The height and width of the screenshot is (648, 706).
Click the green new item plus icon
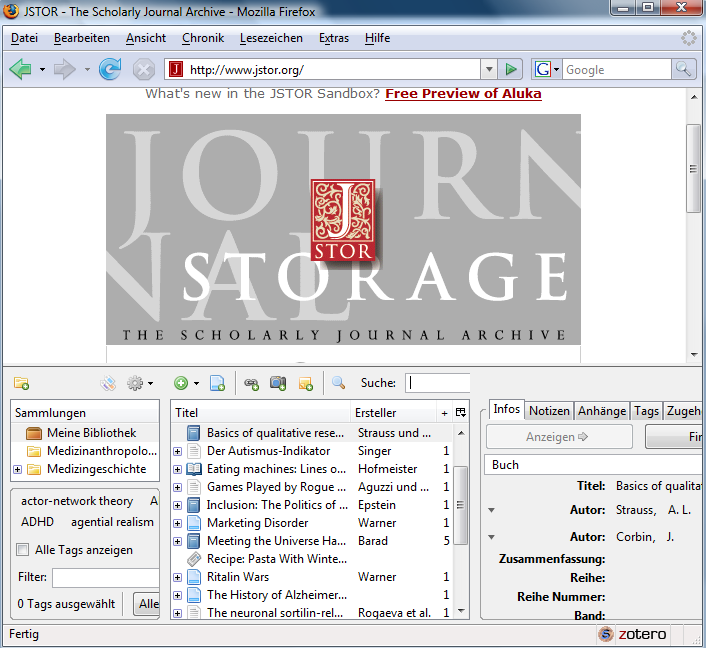pyautogui.click(x=181, y=383)
